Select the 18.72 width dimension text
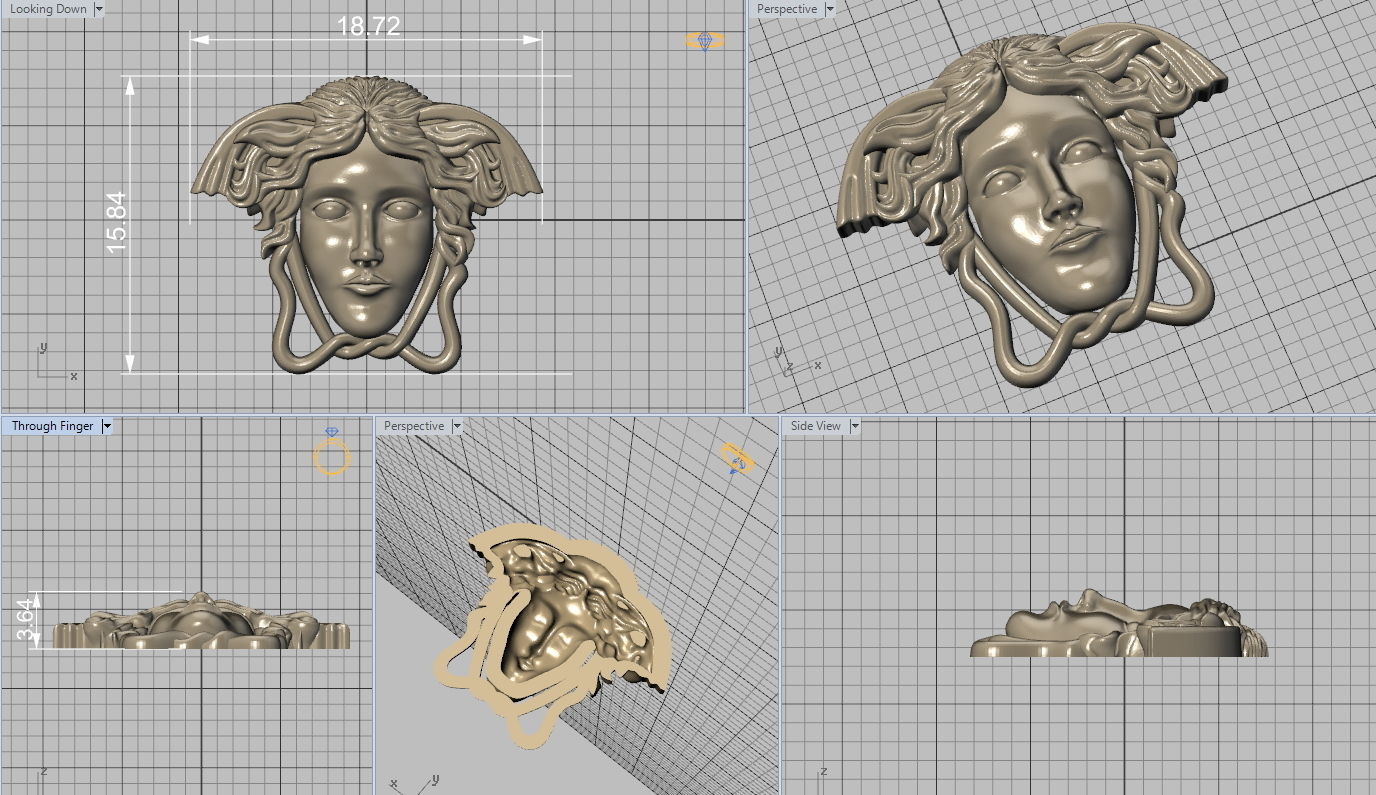This screenshot has width=1376, height=795. tap(369, 26)
